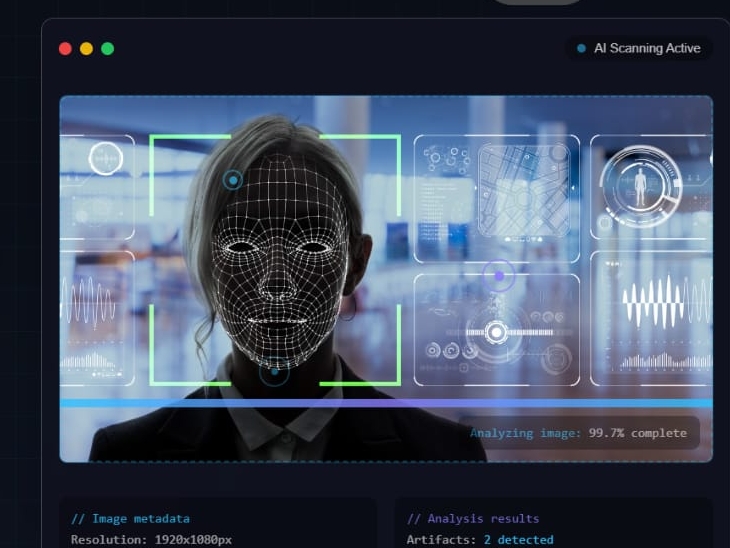730x548 pixels.
Task: Select the blue forehead tracking marker
Action: 233,180
